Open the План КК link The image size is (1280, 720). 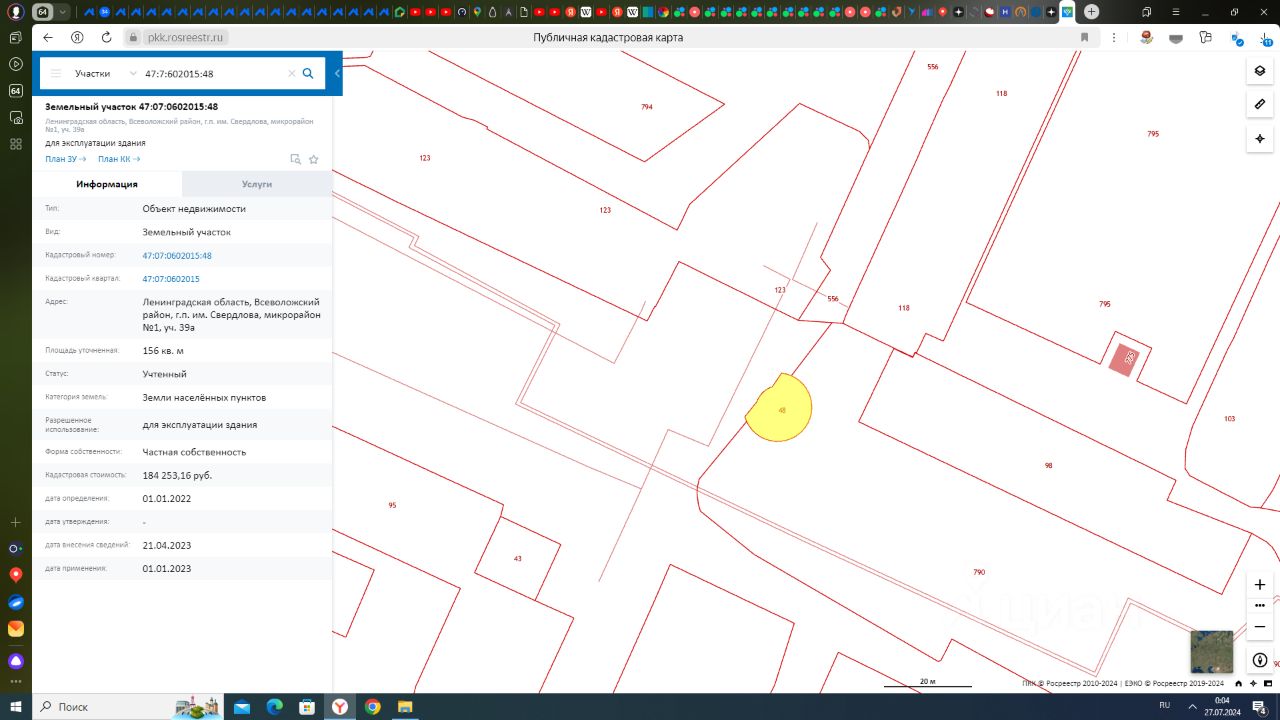tap(118, 159)
